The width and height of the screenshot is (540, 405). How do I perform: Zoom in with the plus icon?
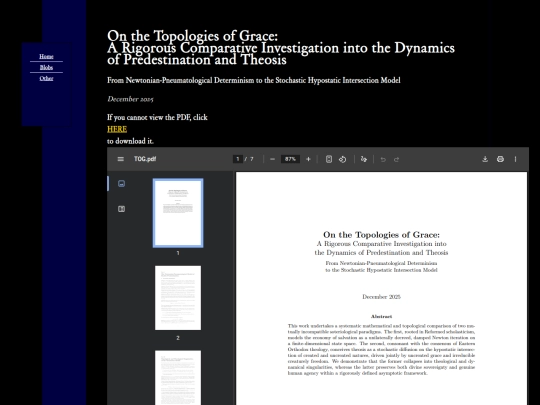coord(308,159)
